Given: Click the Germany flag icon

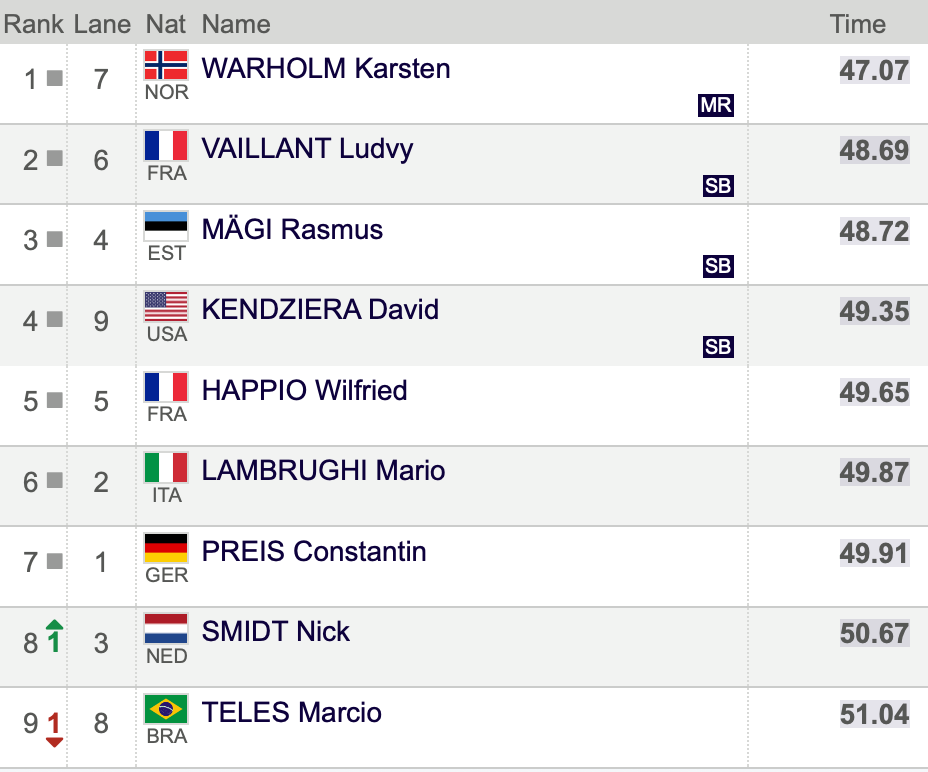Looking at the screenshot, I should 166,548.
